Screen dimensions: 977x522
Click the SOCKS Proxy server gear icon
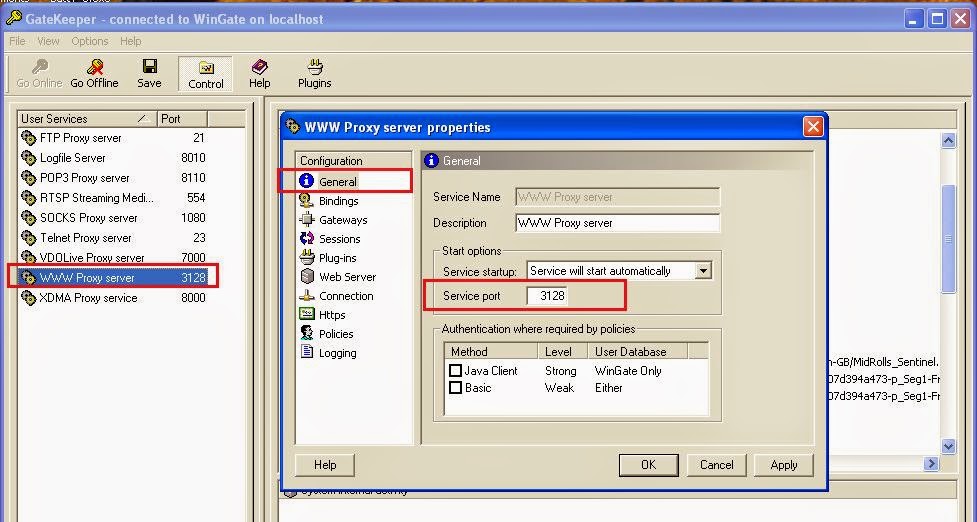pyautogui.click(x=29, y=217)
